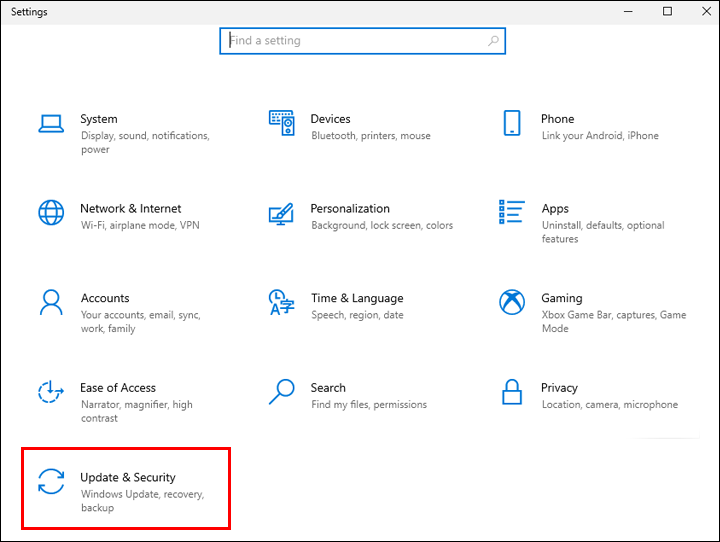Open the Apps list icon
Screen dimensions: 720x542
512,212
